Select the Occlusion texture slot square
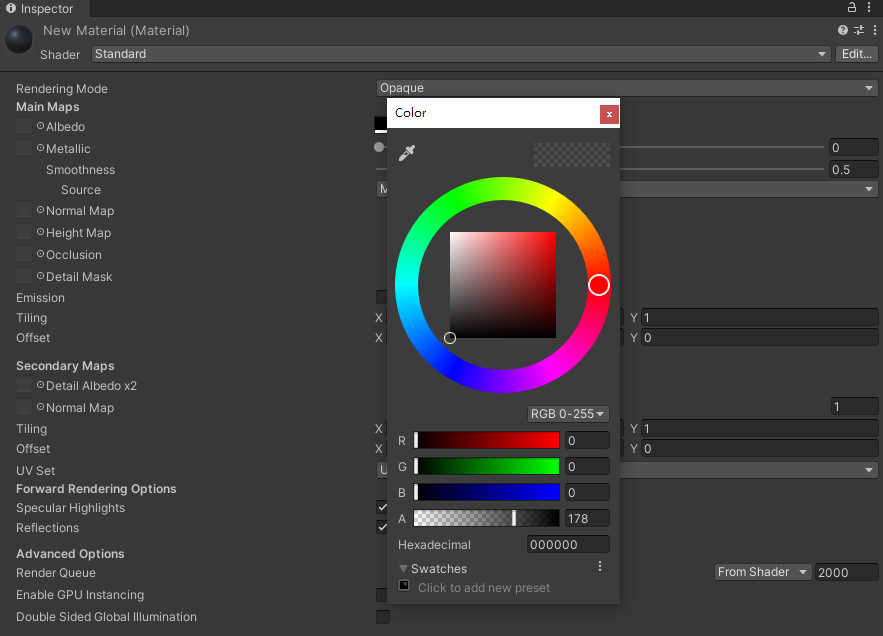The width and height of the screenshot is (883, 636). 24,253
